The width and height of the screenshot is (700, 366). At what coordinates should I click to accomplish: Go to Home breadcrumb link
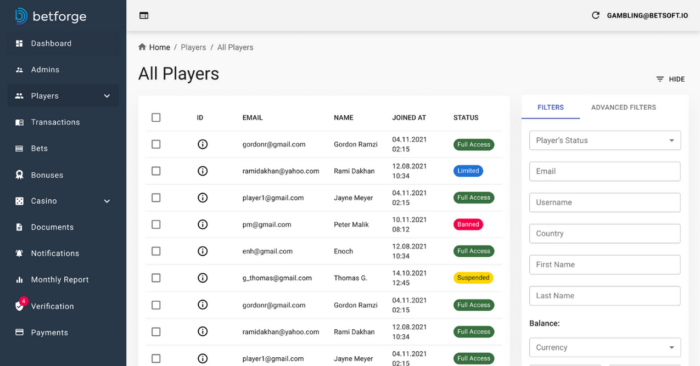pyautogui.click(x=159, y=47)
